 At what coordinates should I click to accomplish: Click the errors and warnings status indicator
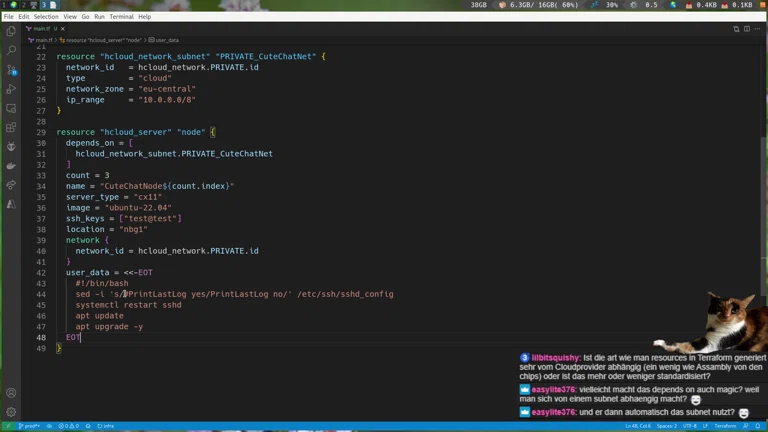[68, 426]
